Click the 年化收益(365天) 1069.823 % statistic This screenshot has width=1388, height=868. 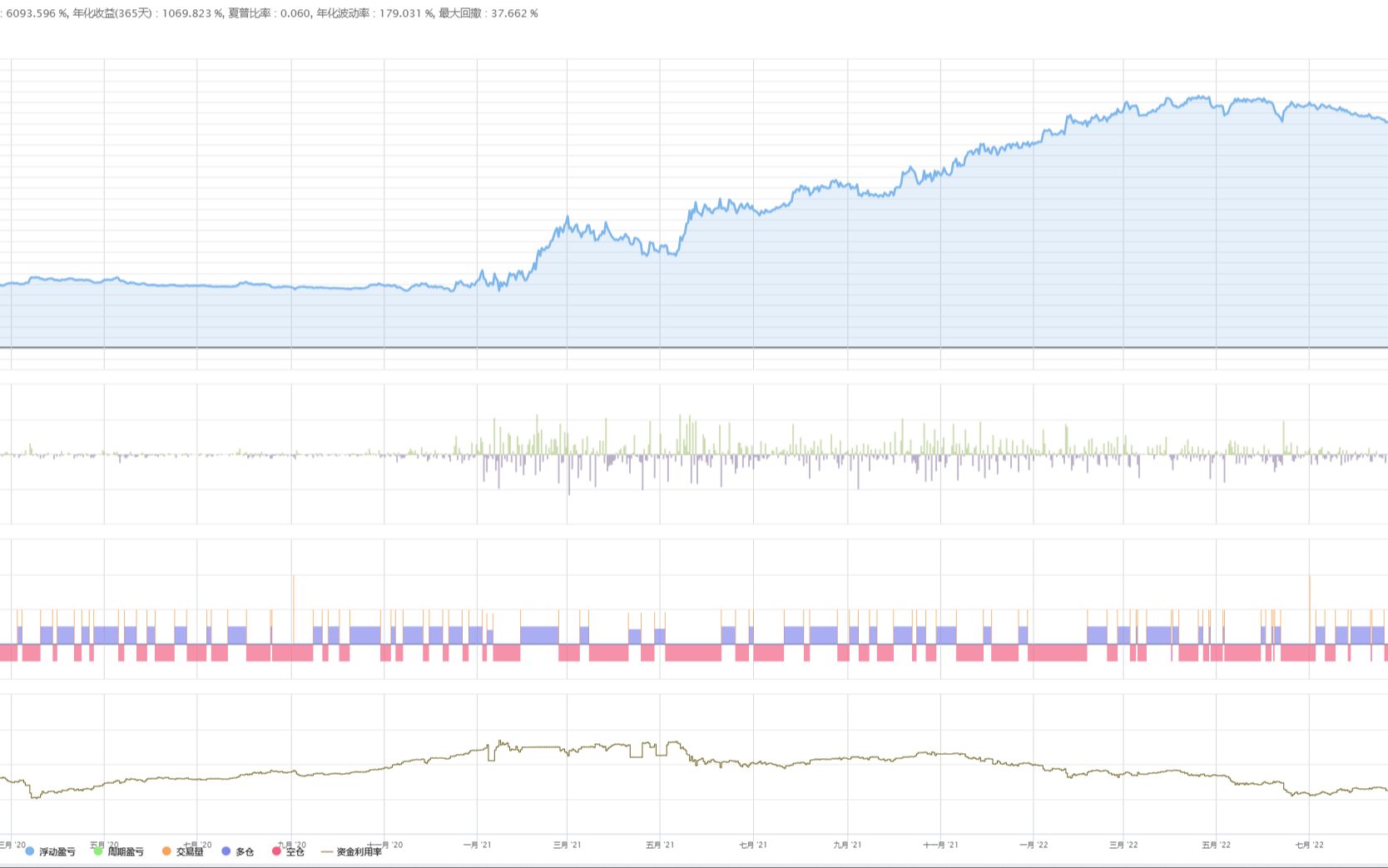(147, 13)
